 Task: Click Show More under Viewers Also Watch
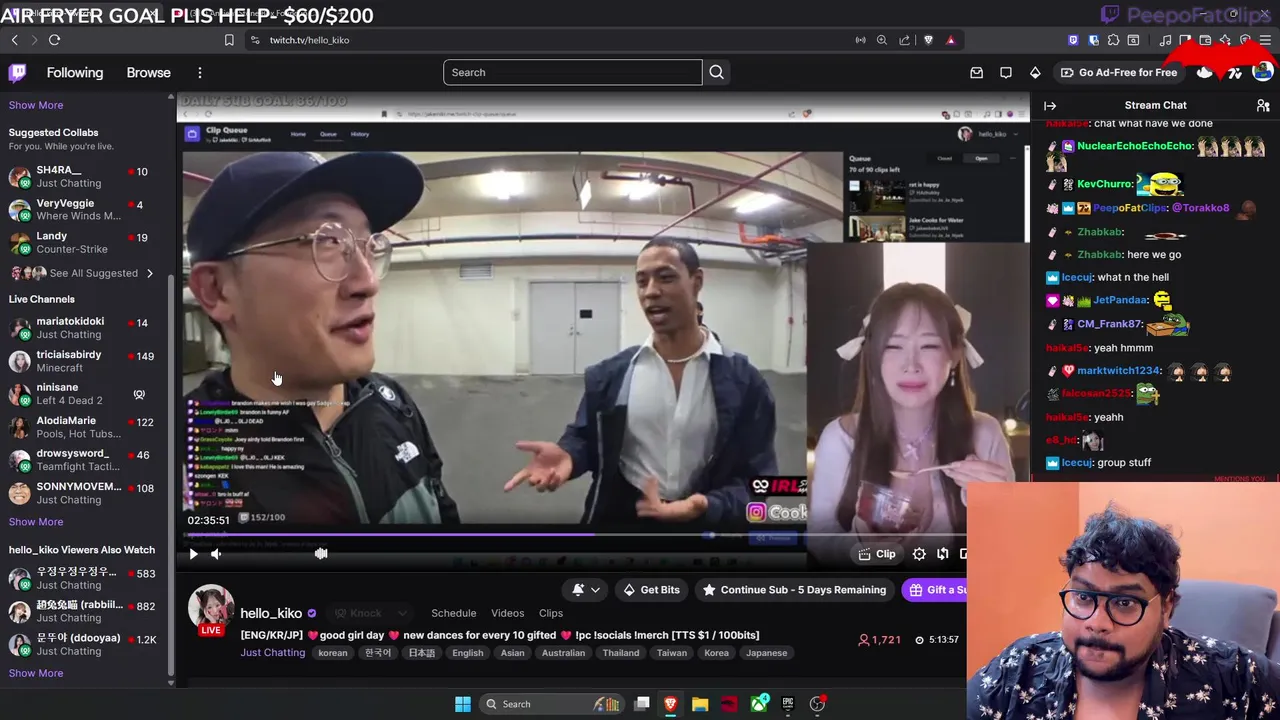(36, 673)
